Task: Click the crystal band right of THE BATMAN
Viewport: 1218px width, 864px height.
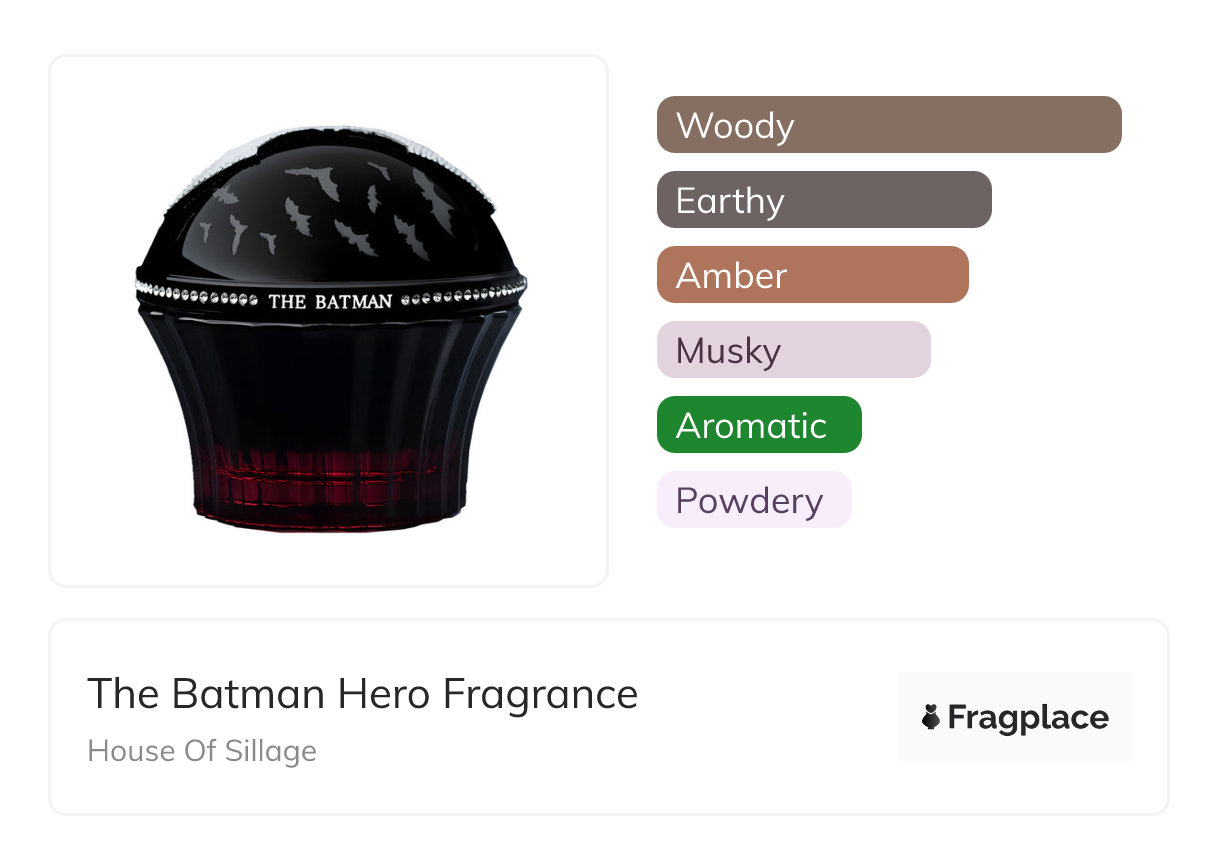Action: (x=462, y=296)
